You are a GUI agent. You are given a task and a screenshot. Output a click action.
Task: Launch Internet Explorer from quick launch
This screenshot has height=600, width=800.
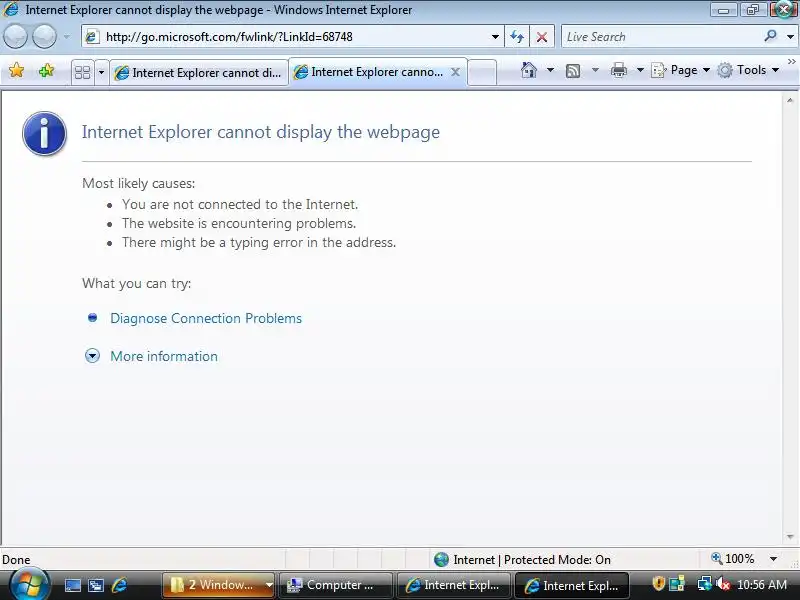pos(119,585)
